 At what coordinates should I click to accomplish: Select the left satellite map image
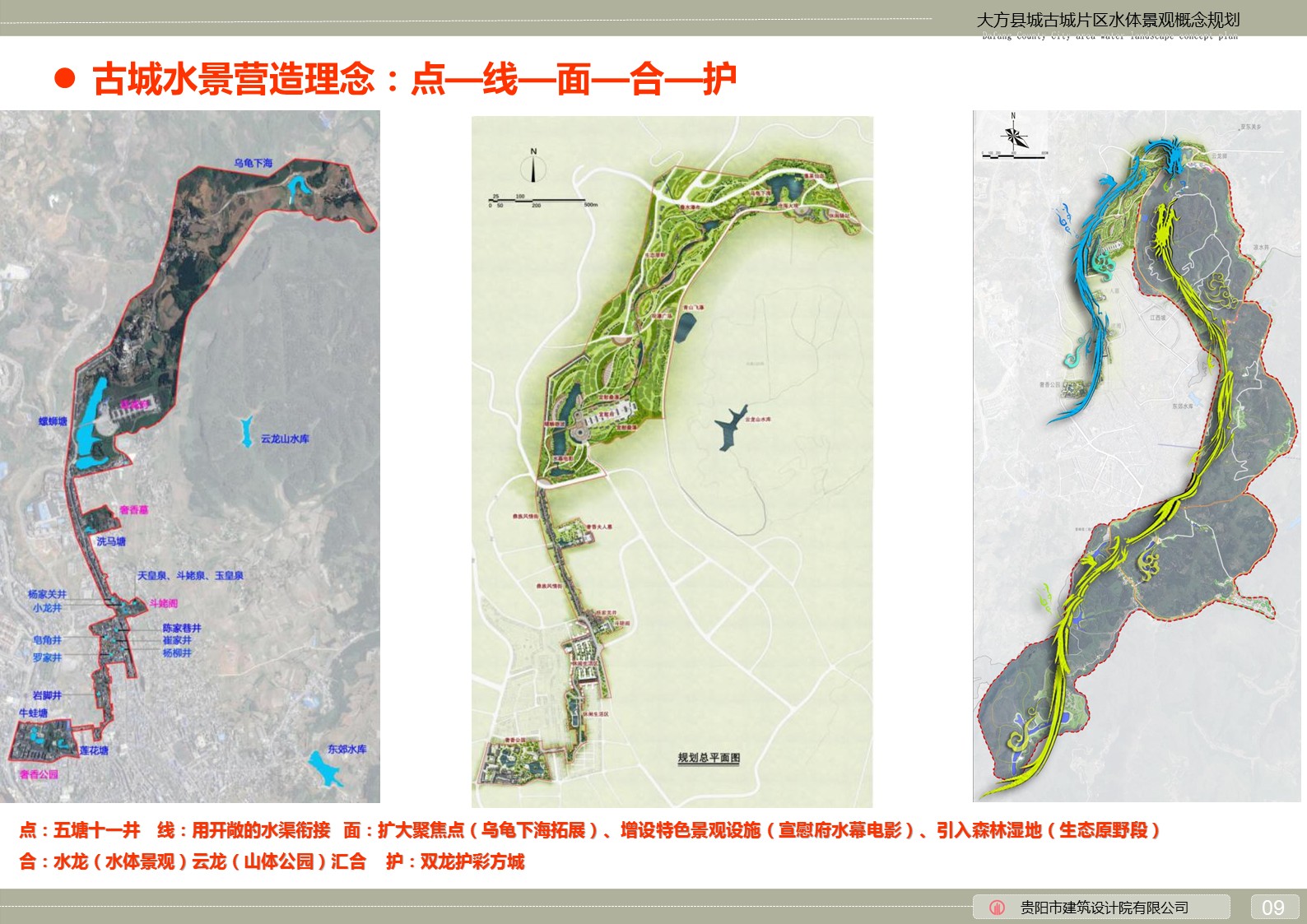(x=190, y=457)
